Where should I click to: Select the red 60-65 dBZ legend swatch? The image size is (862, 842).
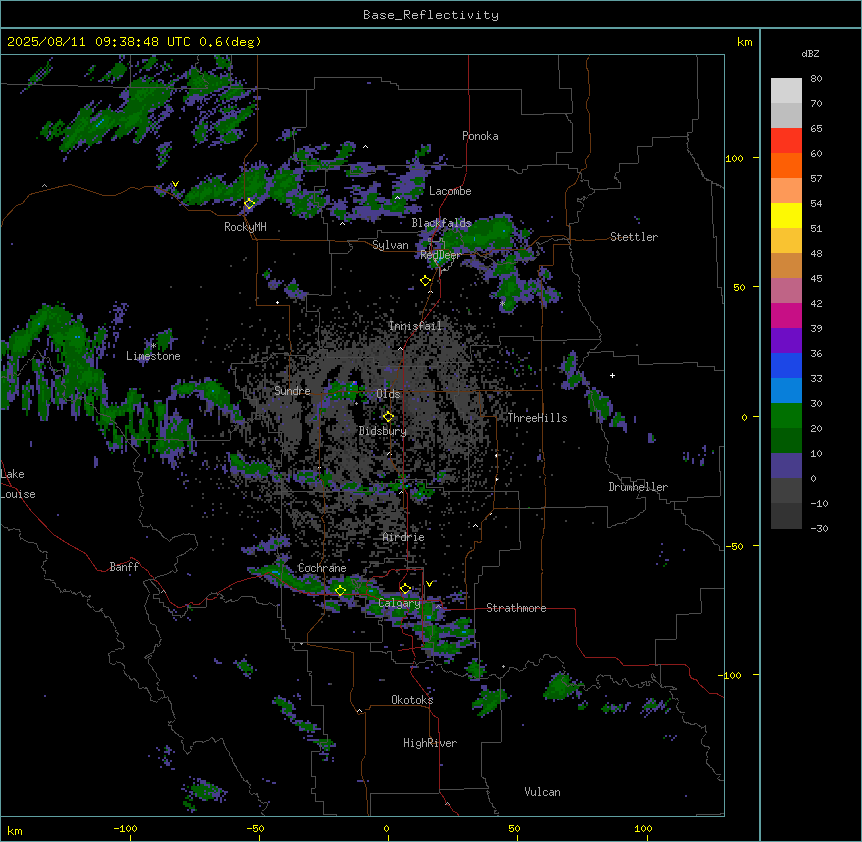tap(786, 141)
